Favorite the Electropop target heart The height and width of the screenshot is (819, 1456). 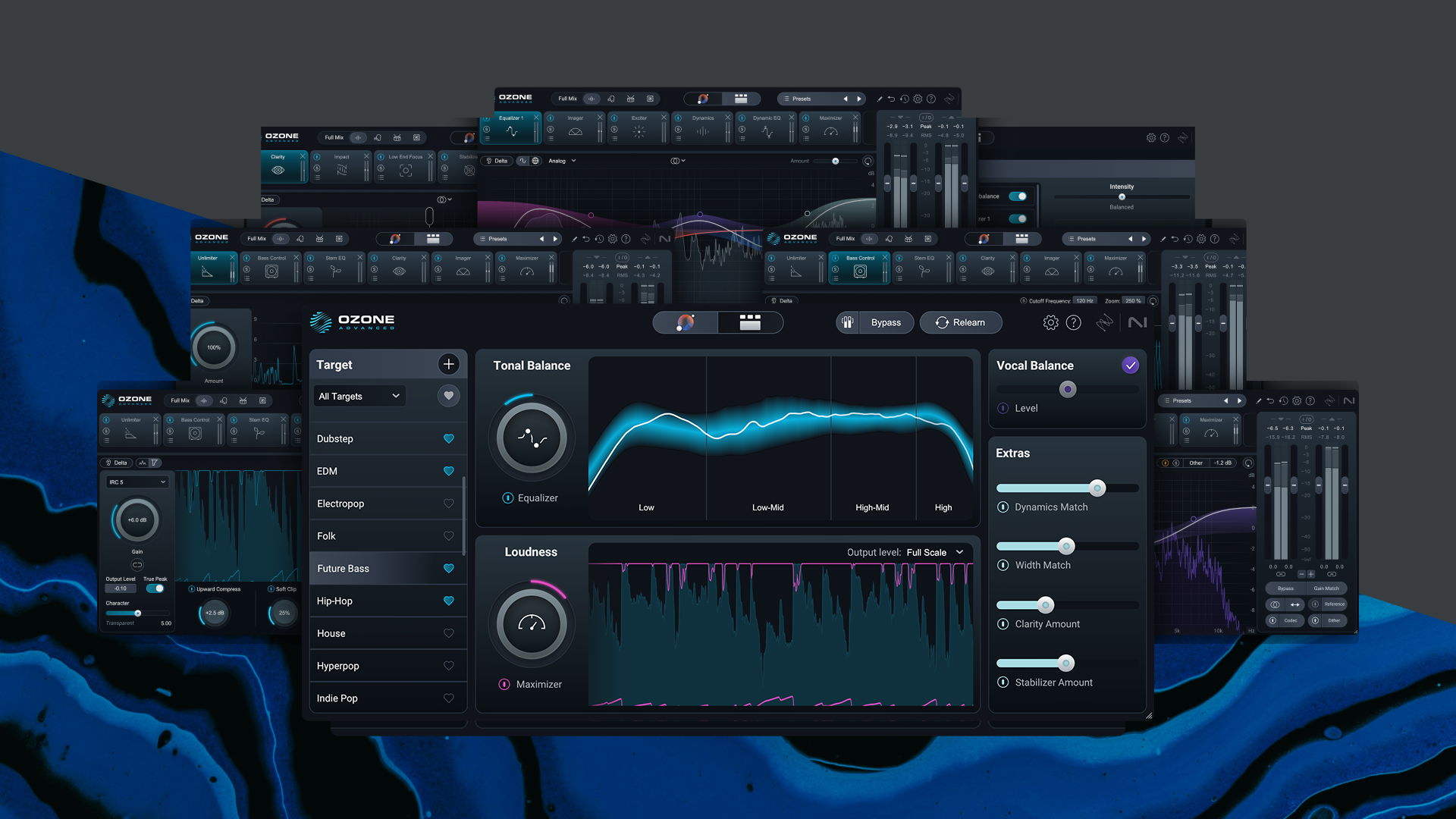tap(449, 504)
